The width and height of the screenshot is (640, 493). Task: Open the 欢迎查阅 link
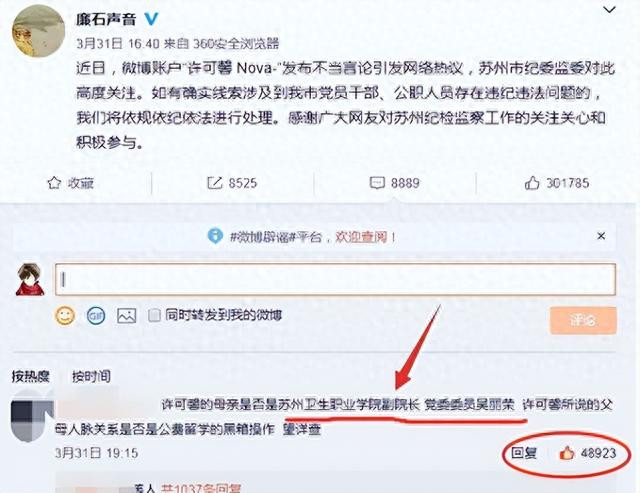coord(361,237)
